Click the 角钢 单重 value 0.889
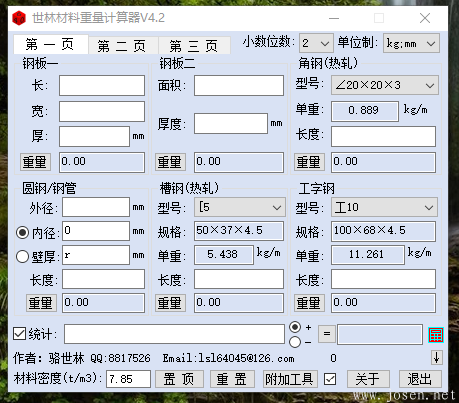The image size is (459, 403). (x=365, y=111)
